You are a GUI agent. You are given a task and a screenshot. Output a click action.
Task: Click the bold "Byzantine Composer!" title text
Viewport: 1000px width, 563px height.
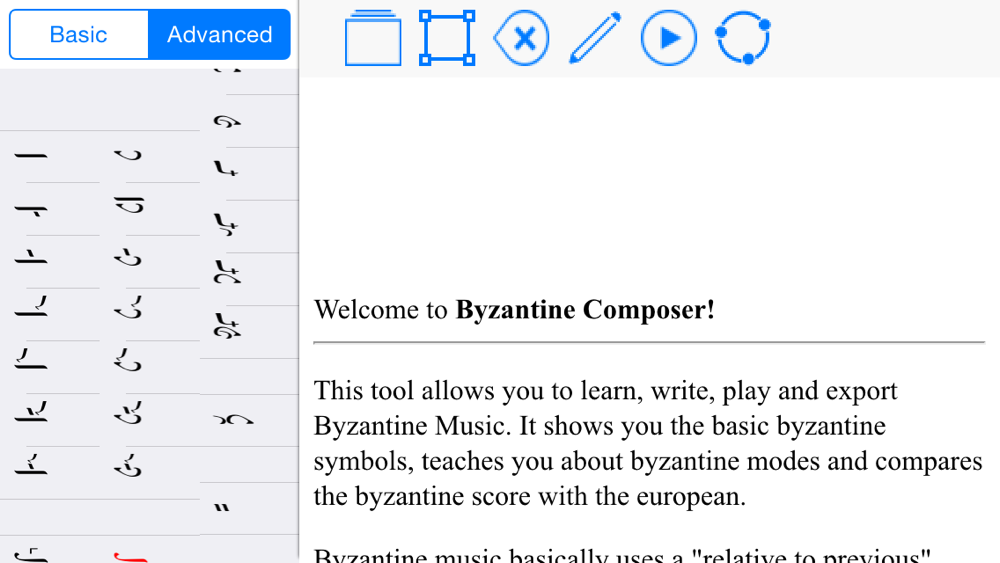pyautogui.click(x=585, y=310)
